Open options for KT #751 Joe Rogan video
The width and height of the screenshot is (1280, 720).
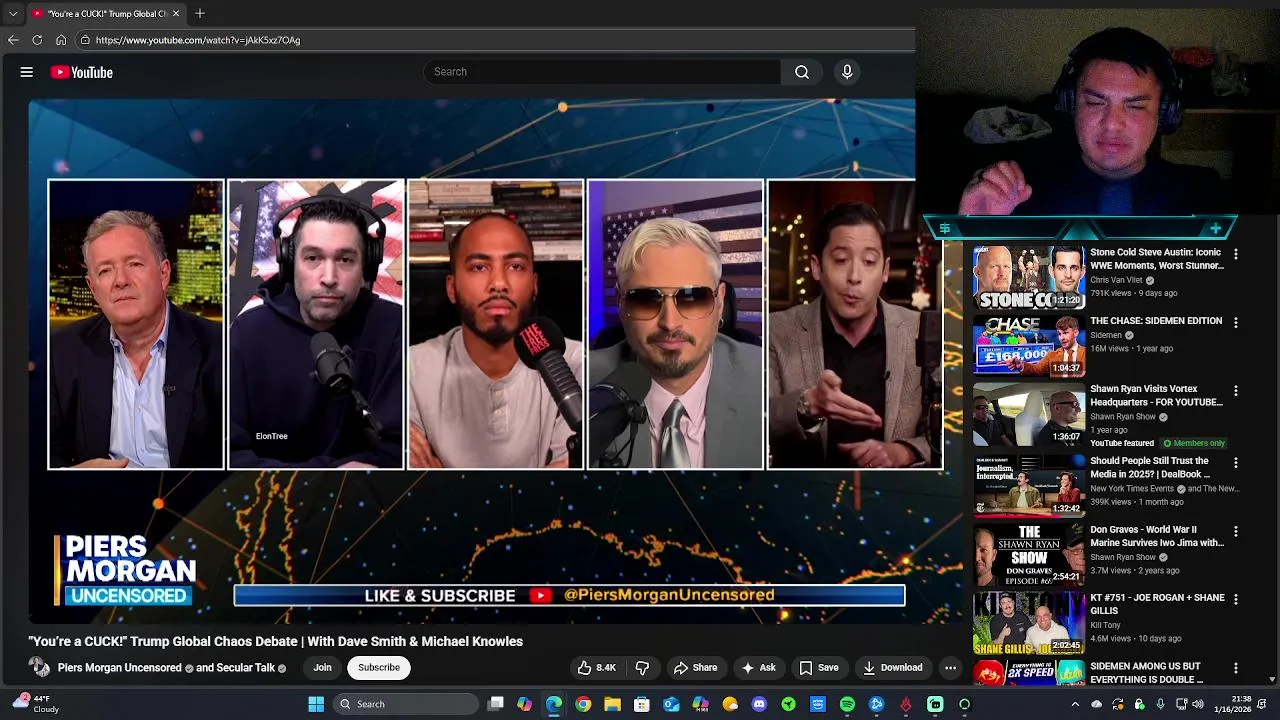click(1235, 599)
